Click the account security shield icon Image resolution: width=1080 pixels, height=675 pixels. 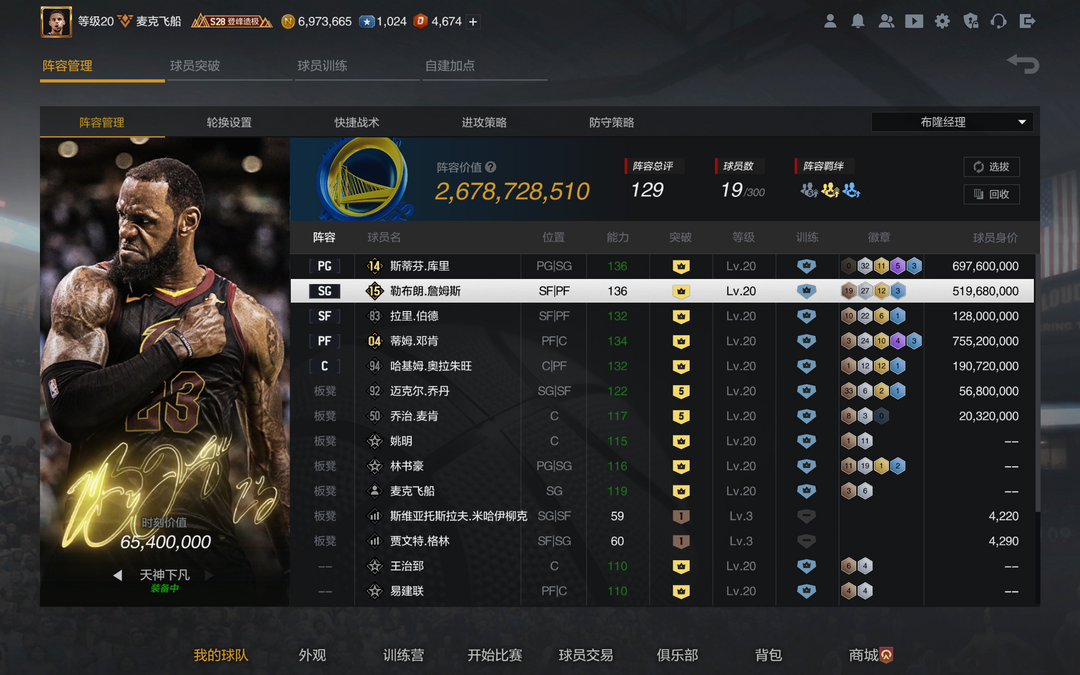(970, 21)
